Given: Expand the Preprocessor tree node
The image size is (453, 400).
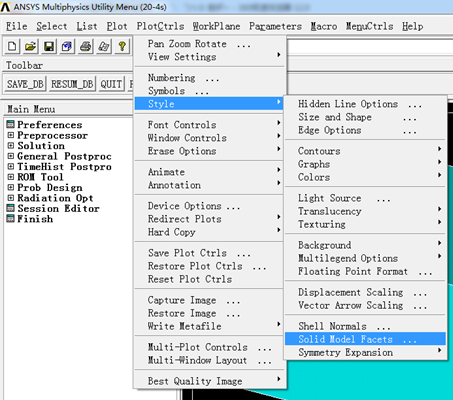Looking at the screenshot, I should [x=11, y=135].
